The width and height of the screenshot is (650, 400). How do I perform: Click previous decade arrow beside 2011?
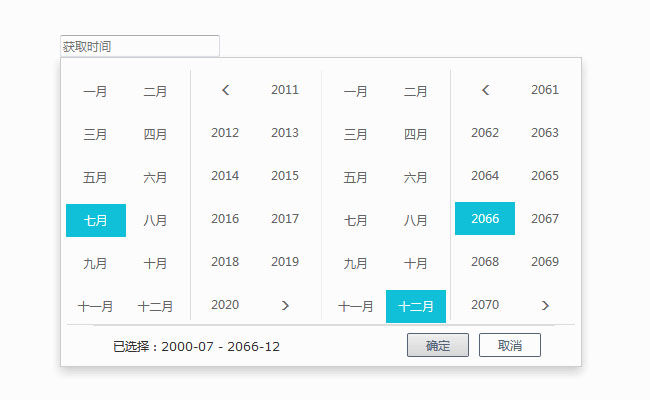click(x=225, y=90)
